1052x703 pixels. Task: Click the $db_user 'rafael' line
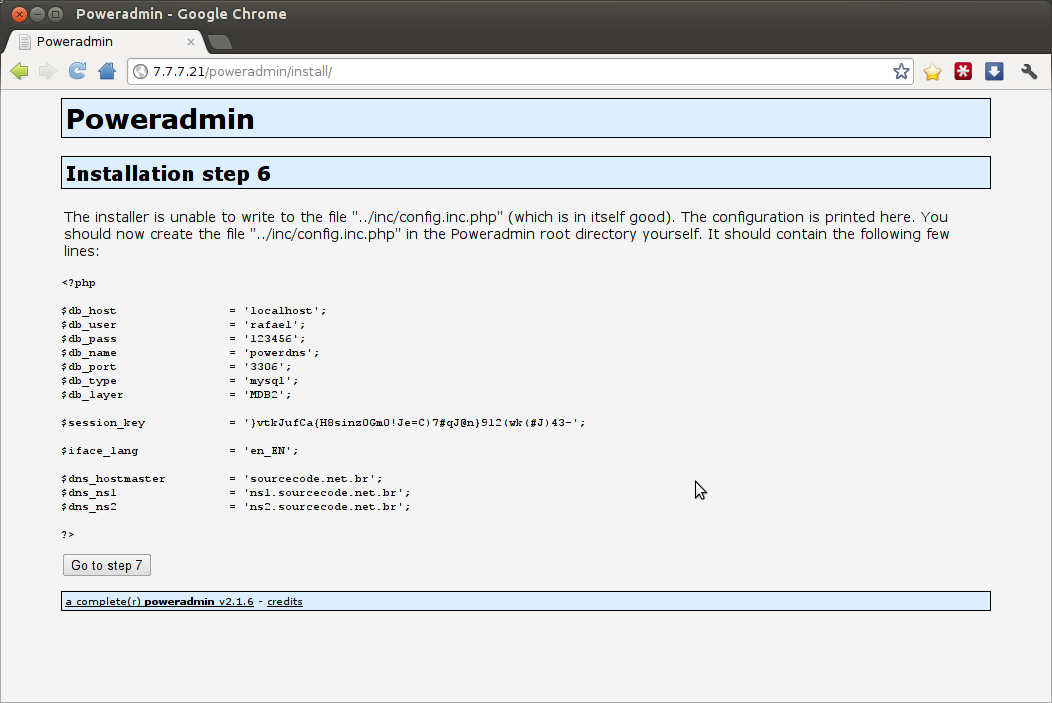click(183, 325)
